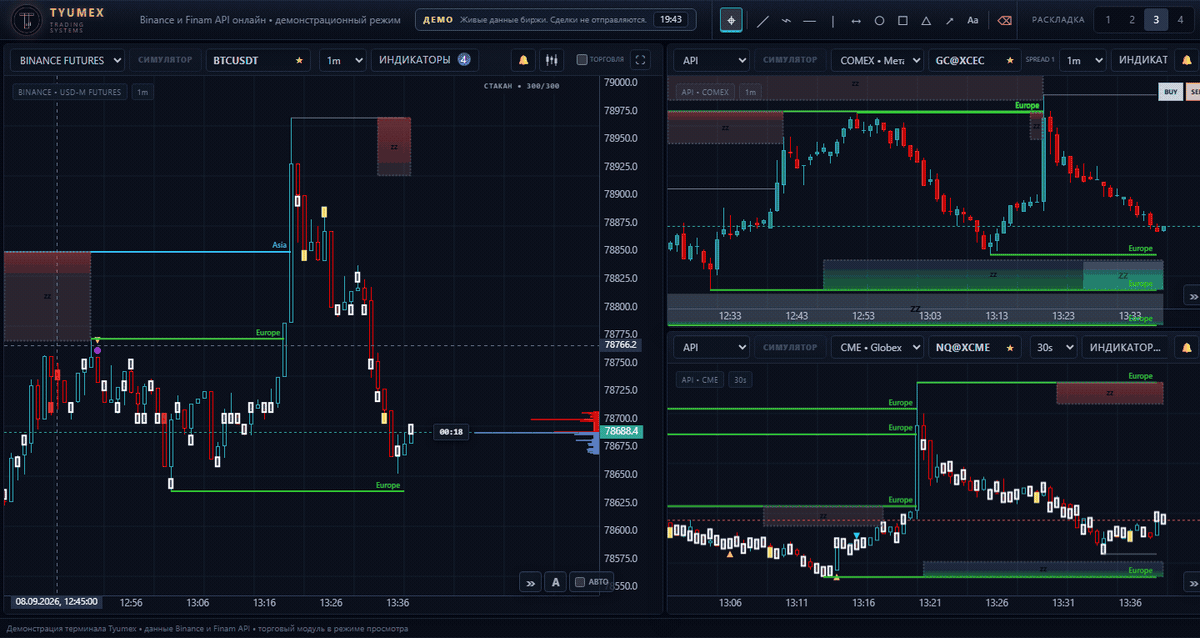
Task: Open the BINANCE FUTURES source dropdown
Action: [68, 60]
